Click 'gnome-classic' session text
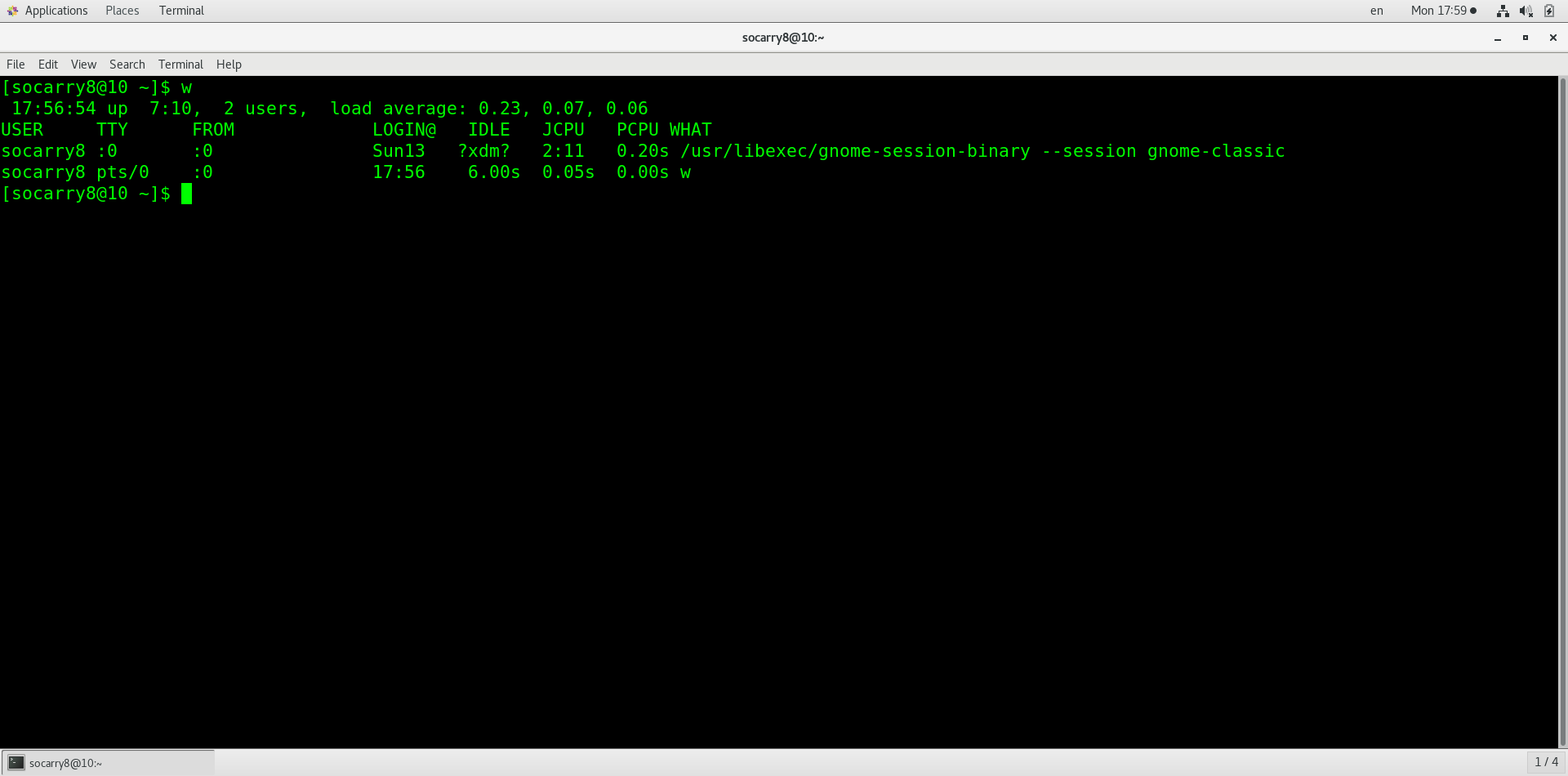The width and height of the screenshot is (1568, 776). click(x=1216, y=151)
